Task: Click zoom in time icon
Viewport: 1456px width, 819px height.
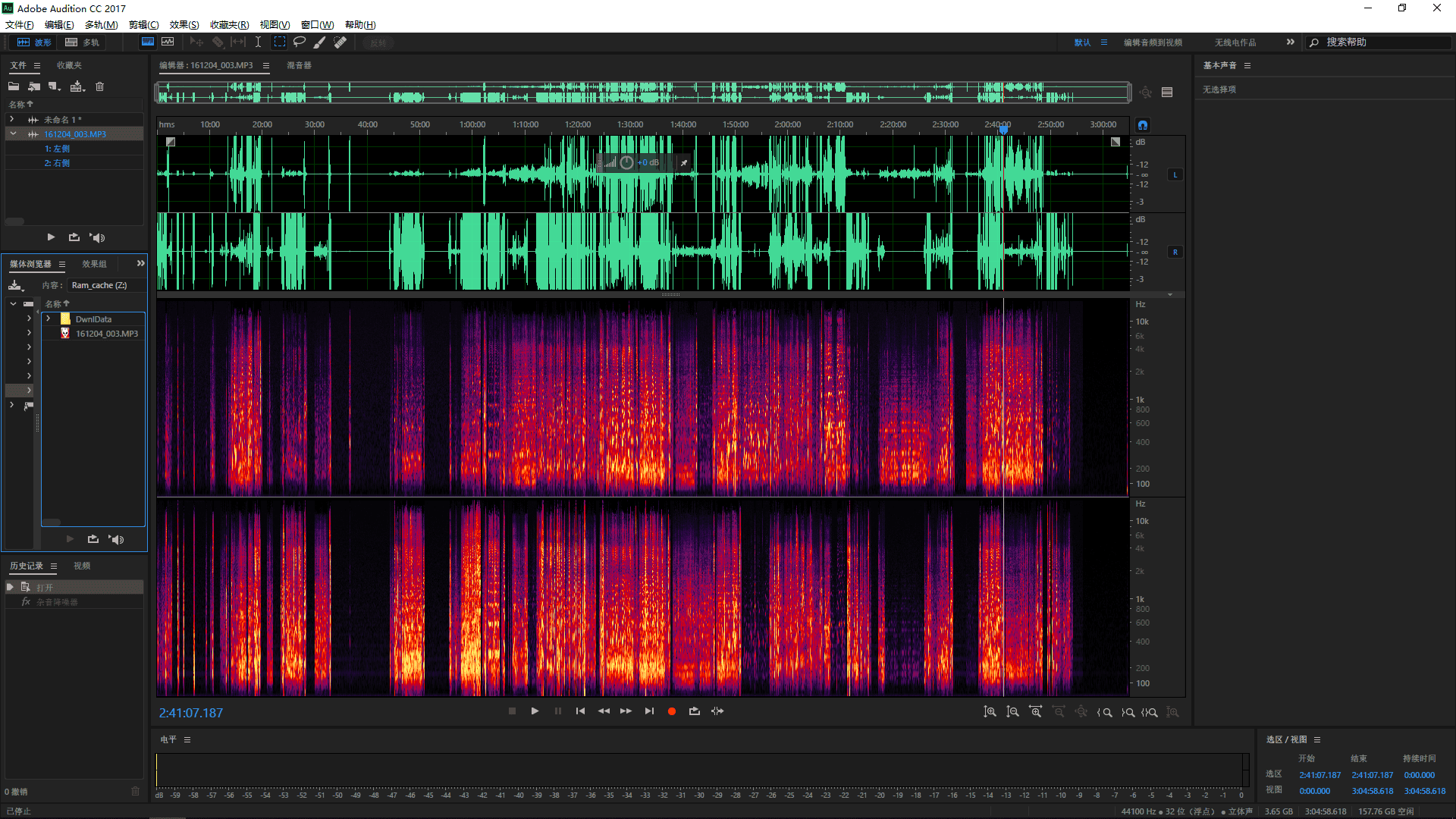Action: [1035, 712]
